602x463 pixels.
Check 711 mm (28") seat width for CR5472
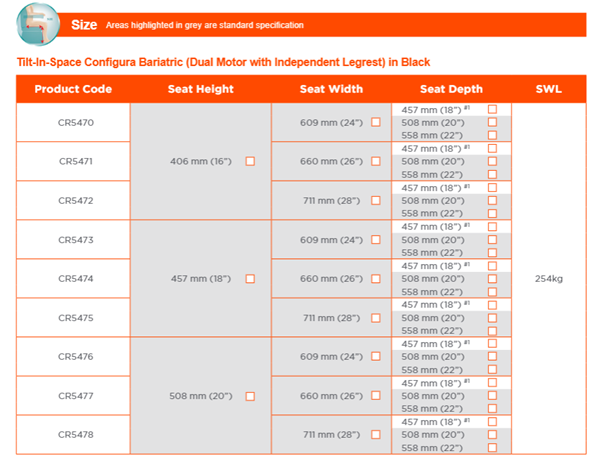pos(376,200)
